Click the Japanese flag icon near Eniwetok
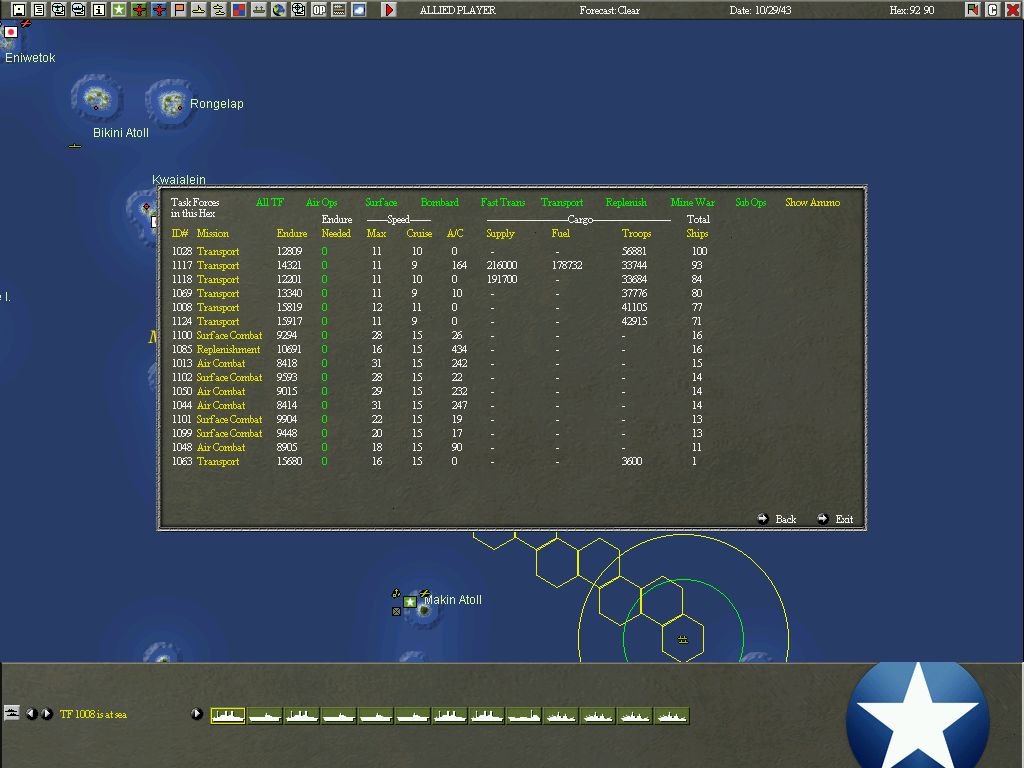1024x768 pixels. pos(11,31)
